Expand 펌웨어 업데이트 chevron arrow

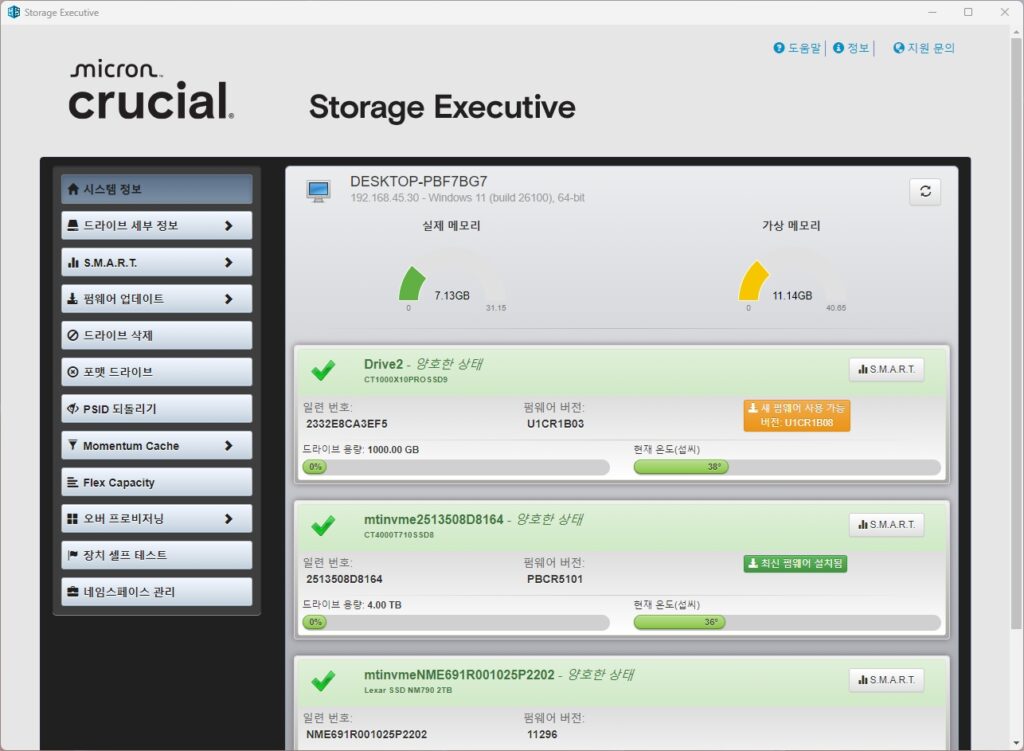tap(229, 299)
